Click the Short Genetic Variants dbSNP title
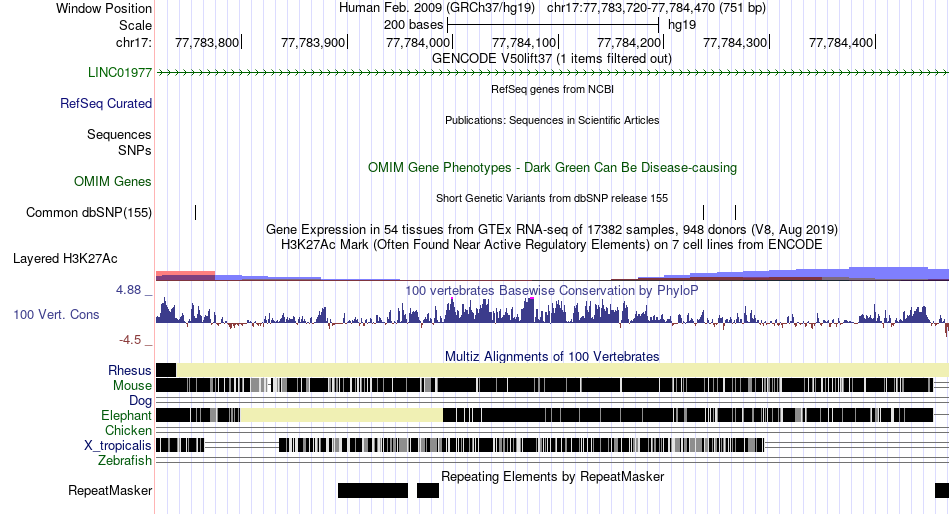The image size is (950, 514). [x=552, y=198]
